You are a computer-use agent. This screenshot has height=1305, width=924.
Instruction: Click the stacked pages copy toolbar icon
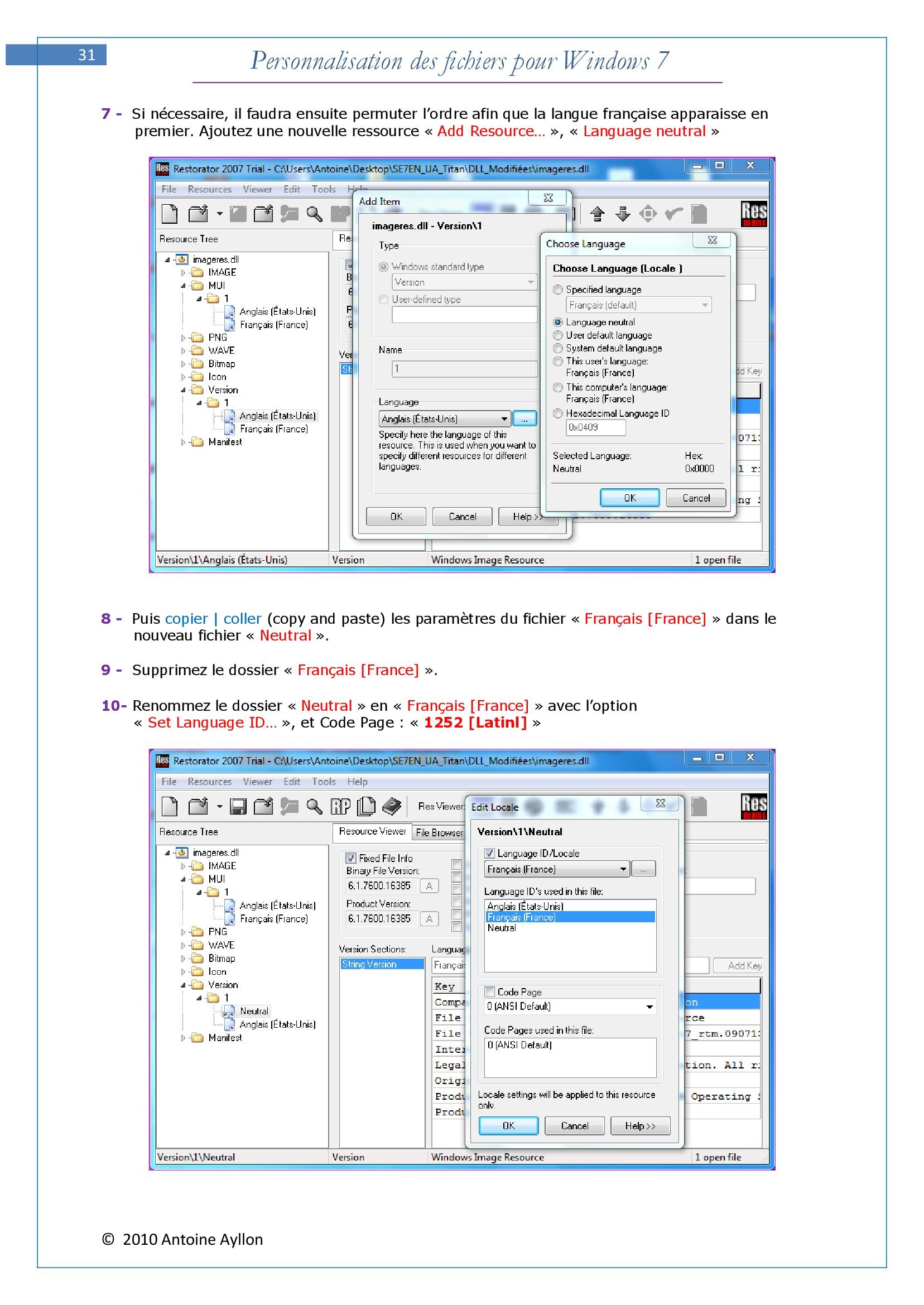[367, 806]
